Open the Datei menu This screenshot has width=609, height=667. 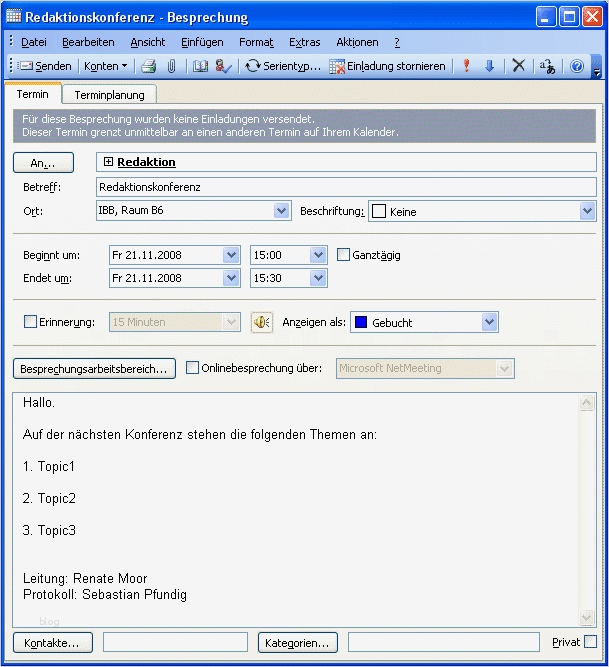click(34, 42)
